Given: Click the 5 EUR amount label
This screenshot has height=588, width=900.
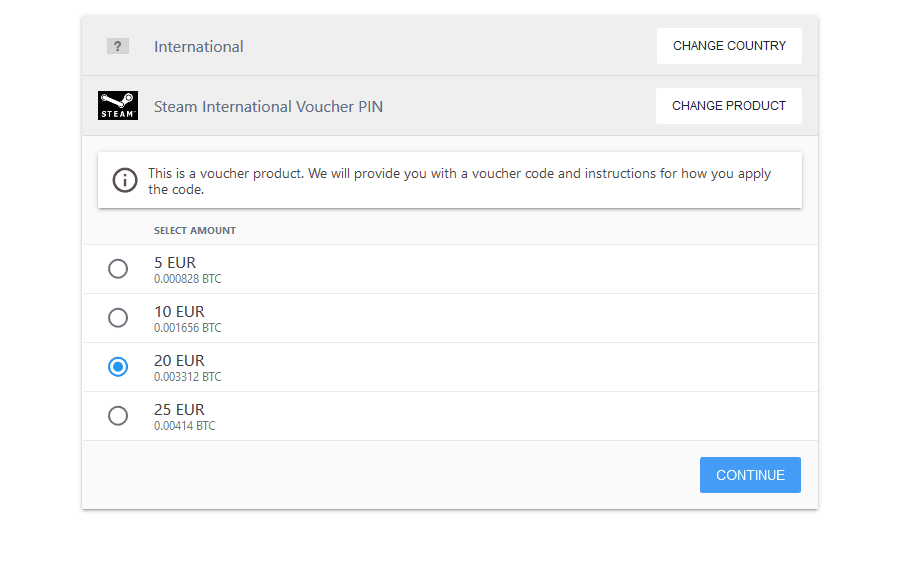Looking at the screenshot, I should click(x=175, y=263).
